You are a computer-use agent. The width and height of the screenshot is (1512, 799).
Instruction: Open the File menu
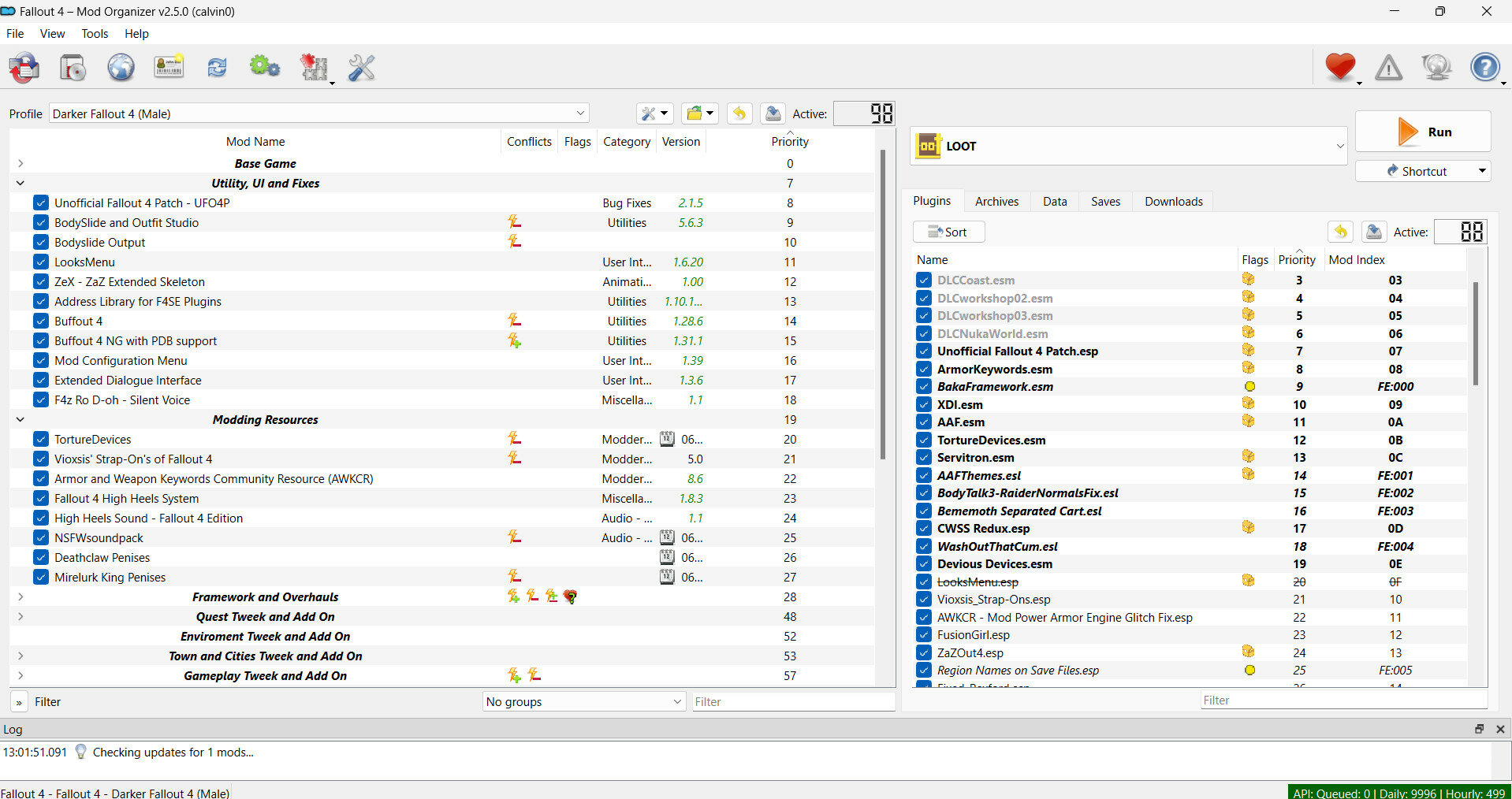[x=15, y=33]
